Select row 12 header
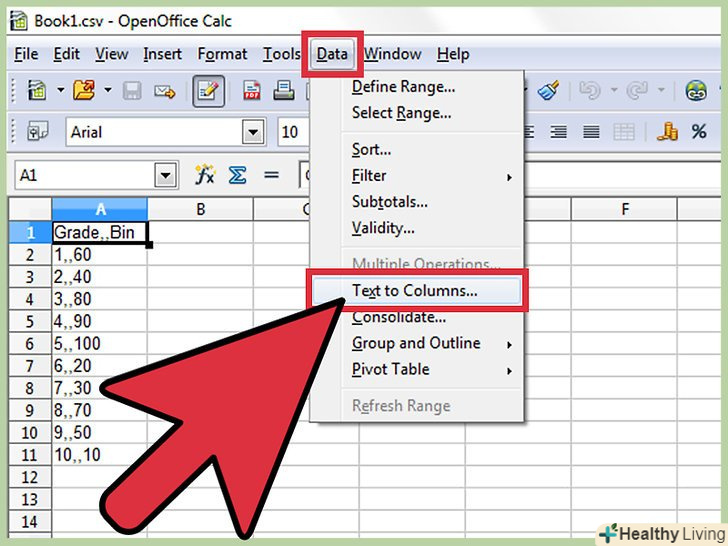728x546 pixels. (x=30, y=477)
